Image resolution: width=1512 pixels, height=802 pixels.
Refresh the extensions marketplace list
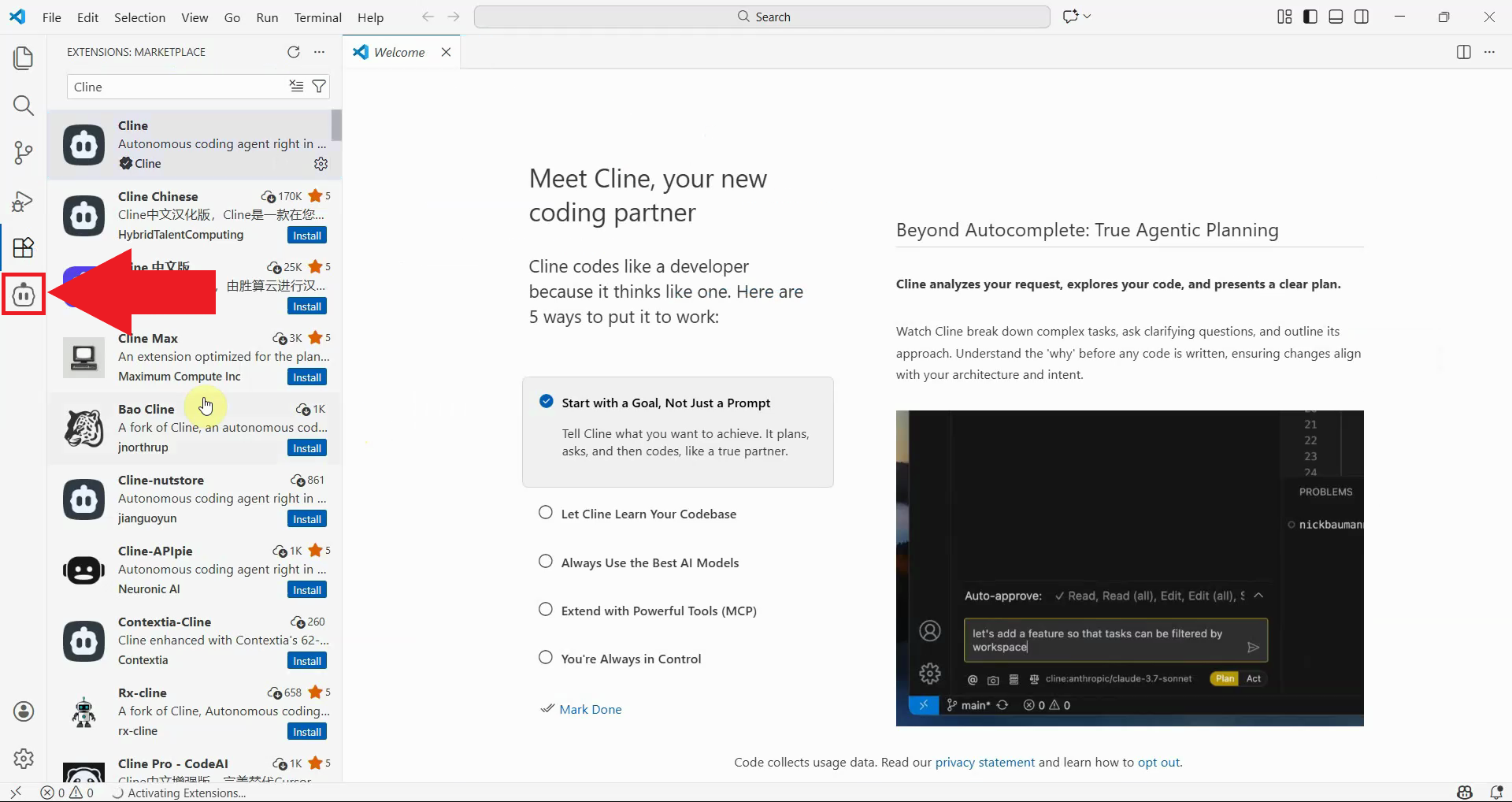[294, 52]
